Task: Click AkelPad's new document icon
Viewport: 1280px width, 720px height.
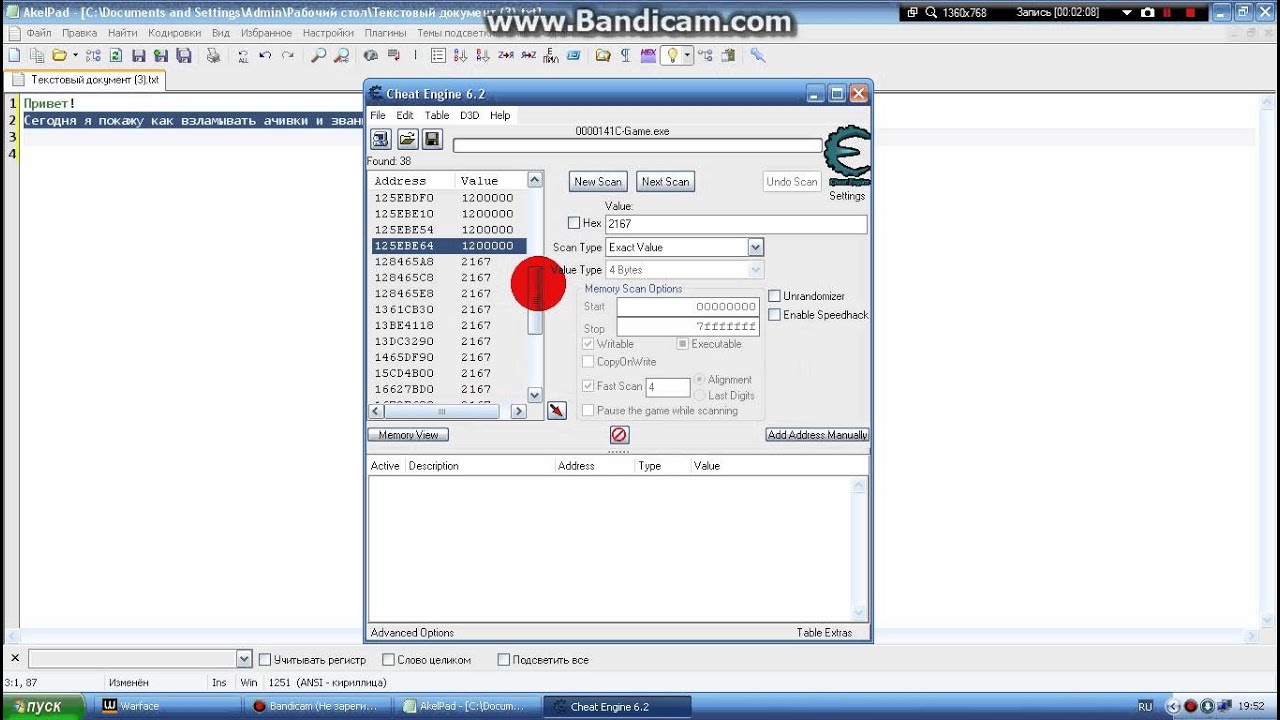Action: click(x=13, y=55)
